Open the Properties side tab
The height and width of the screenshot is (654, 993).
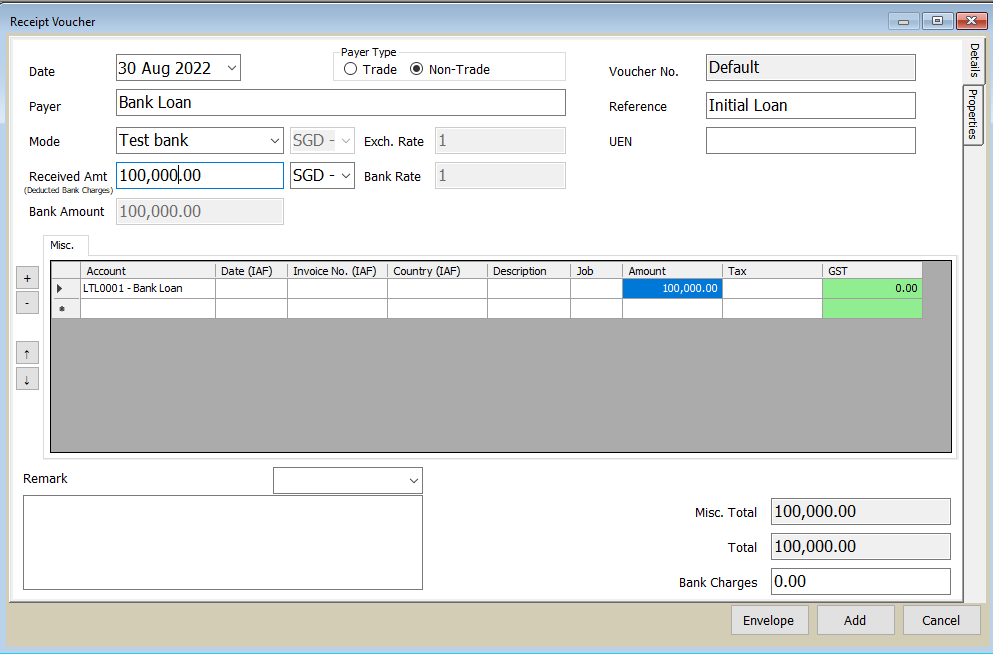pos(973,114)
